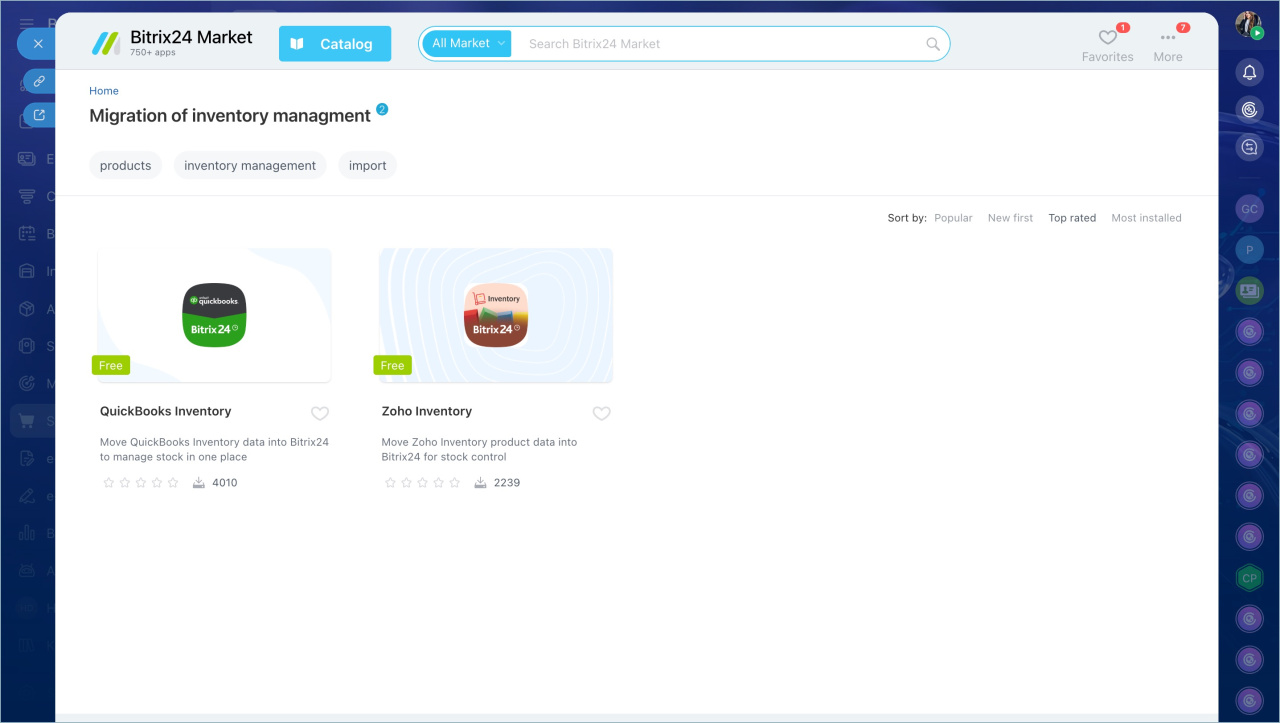Open Favorites heart in the header
The image size is (1280, 723).
coord(1108,44)
